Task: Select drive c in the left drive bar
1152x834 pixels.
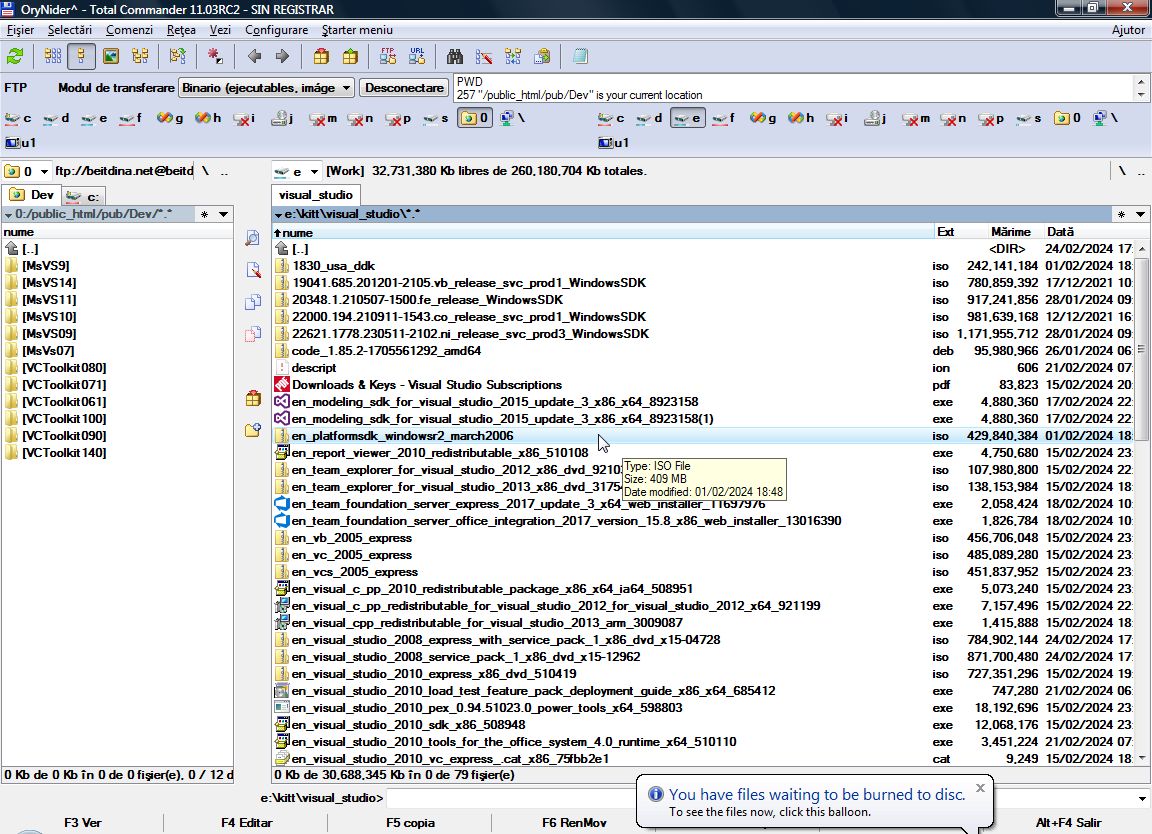Action: [18, 118]
